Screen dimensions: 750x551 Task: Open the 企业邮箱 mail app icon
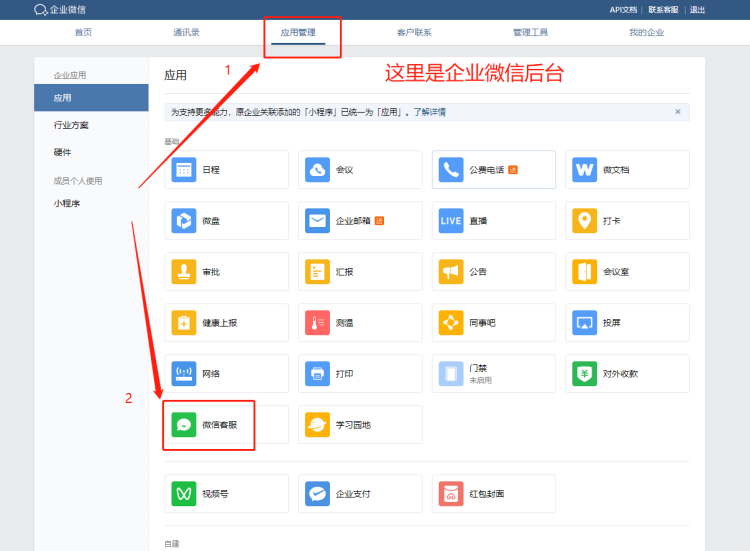pos(318,220)
